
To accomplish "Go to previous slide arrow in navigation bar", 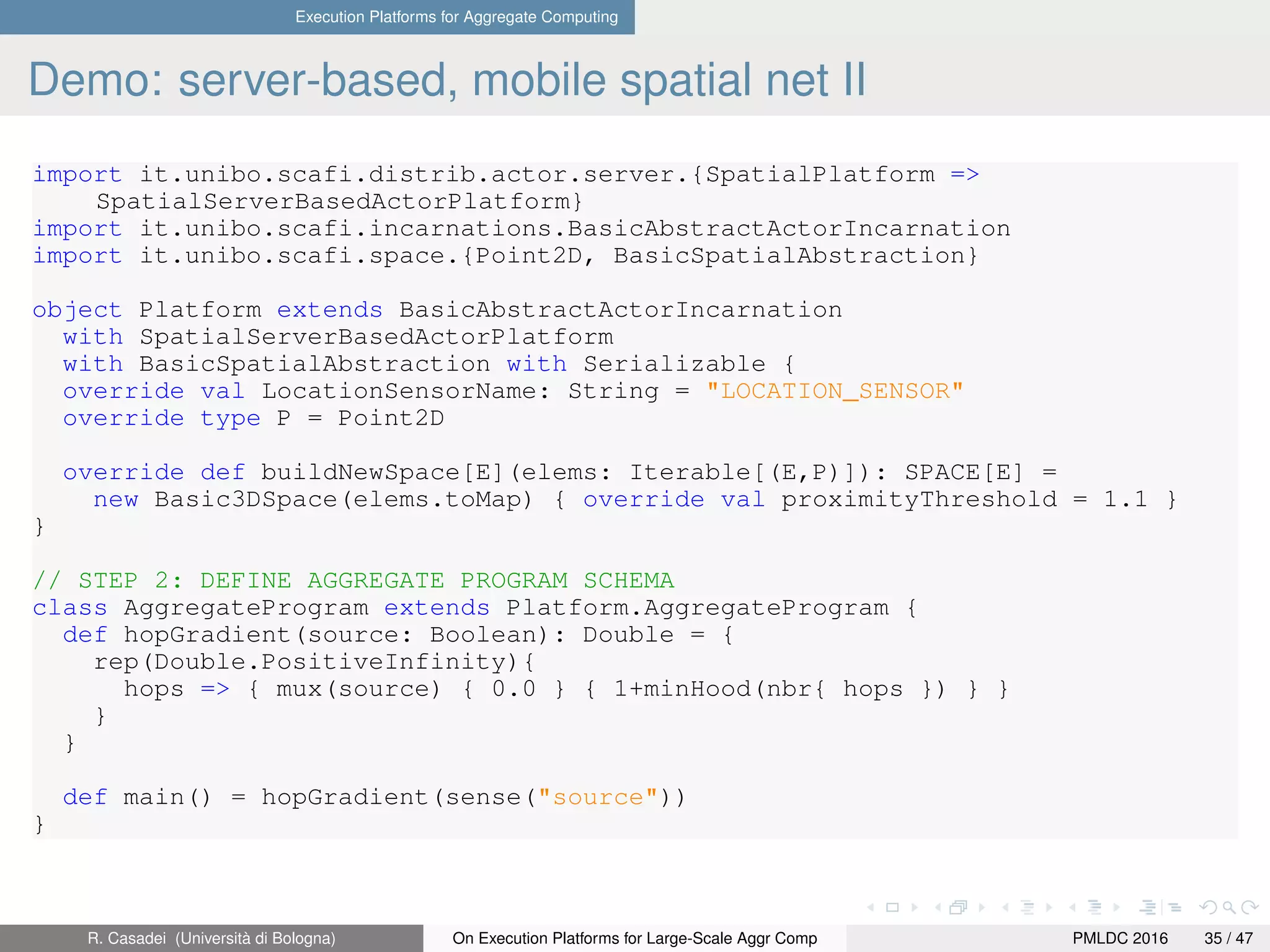I will (871, 907).
